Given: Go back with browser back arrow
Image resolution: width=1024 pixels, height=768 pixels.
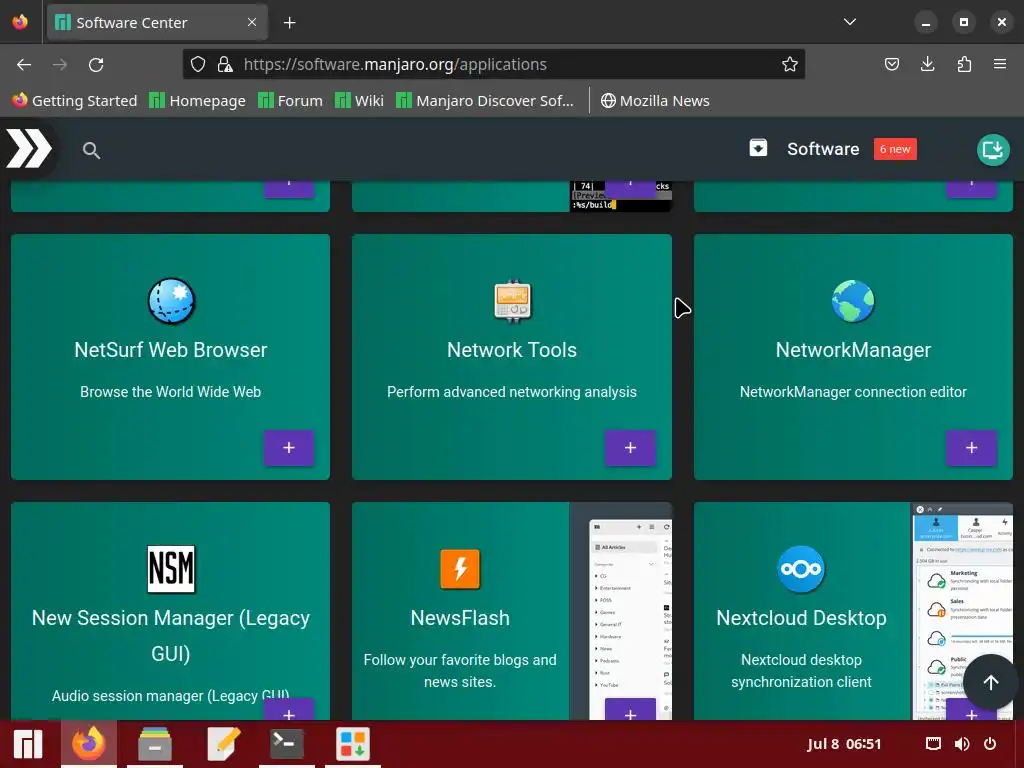Looking at the screenshot, I should pos(24,65).
